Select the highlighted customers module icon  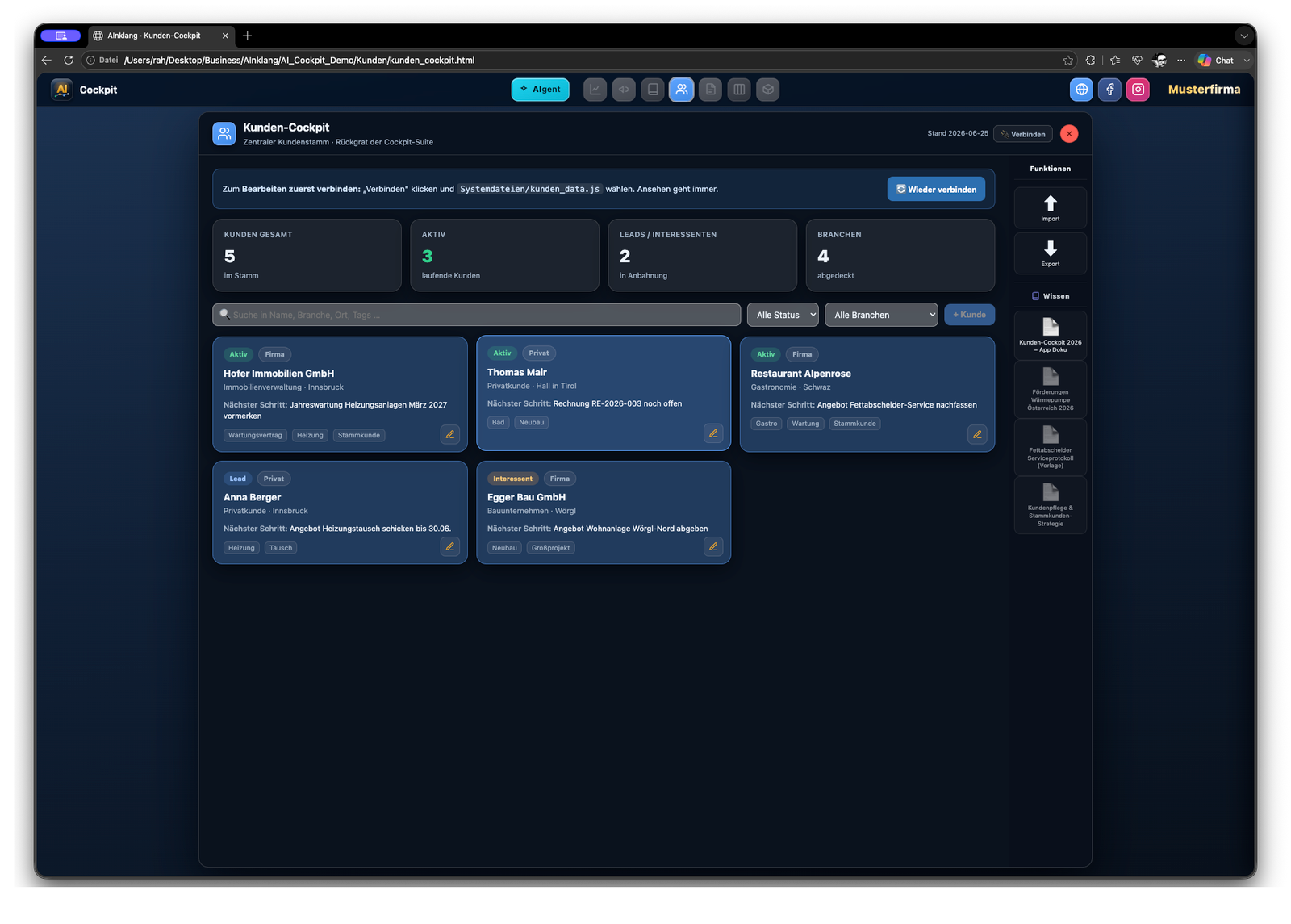[682, 90]
